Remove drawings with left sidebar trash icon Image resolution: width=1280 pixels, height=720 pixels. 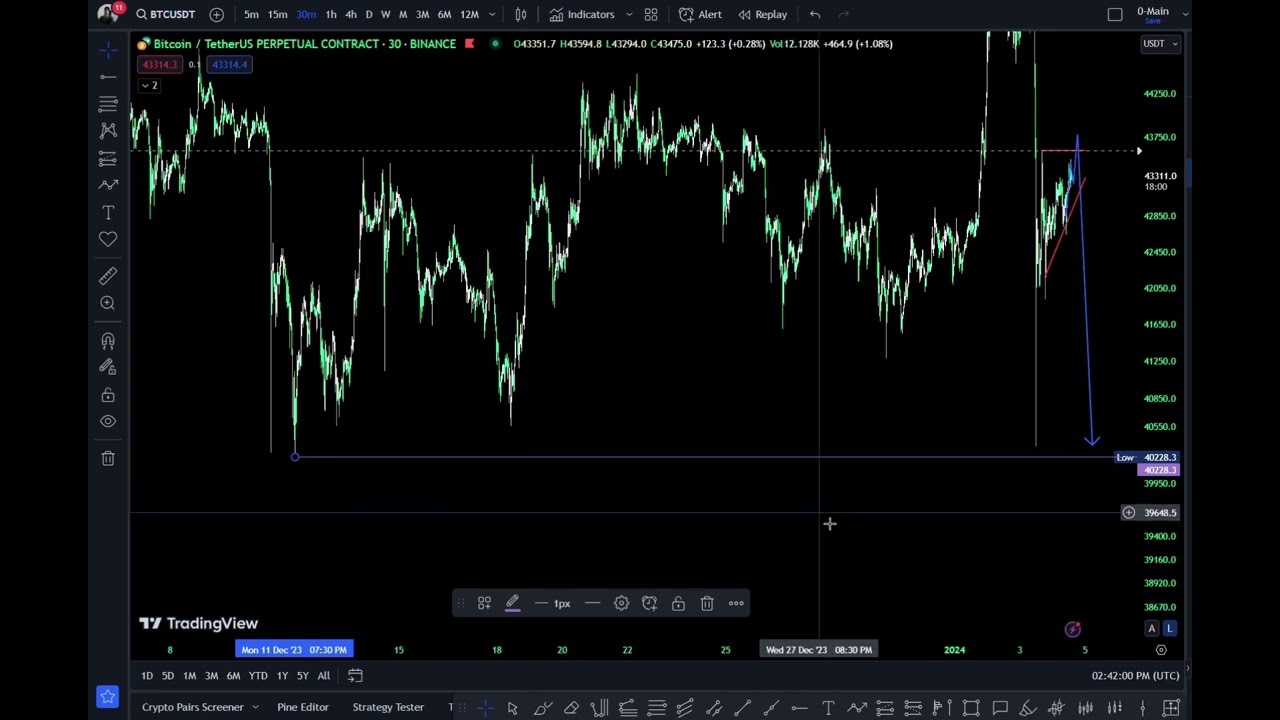(x=108, y=458)
